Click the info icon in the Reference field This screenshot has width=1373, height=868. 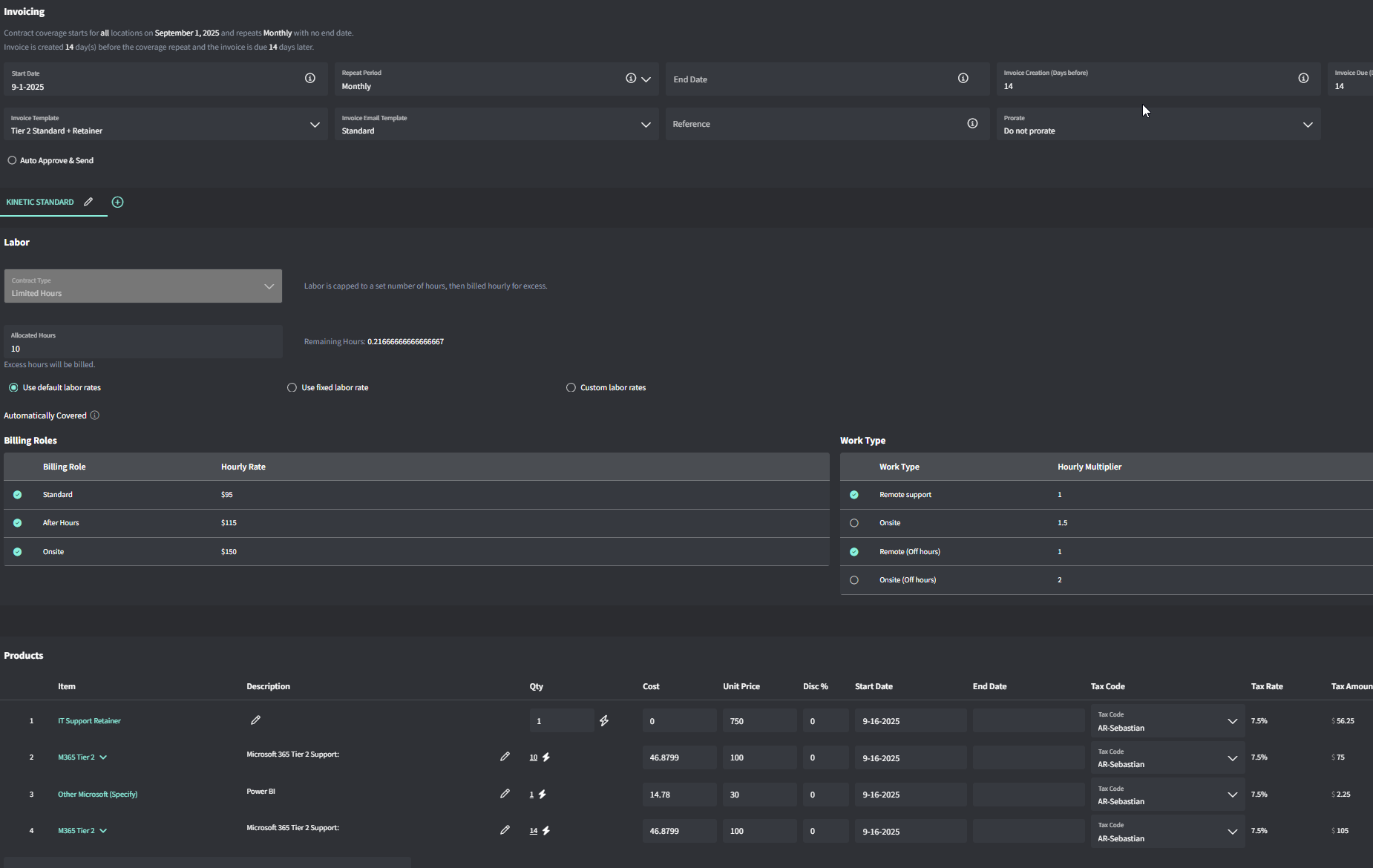(x=972, y=123)
